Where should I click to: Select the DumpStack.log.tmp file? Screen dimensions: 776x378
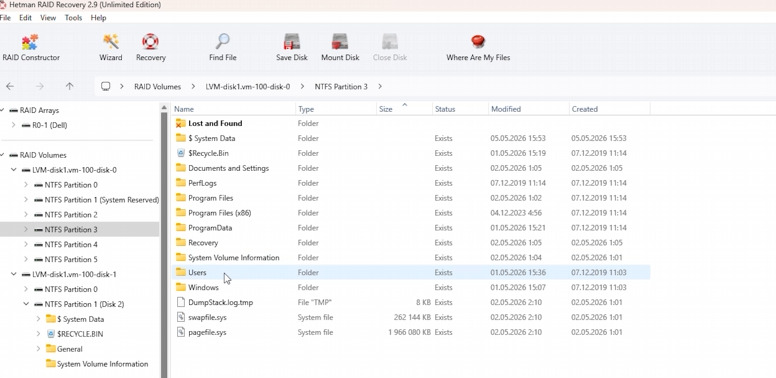tap(220, 302)
